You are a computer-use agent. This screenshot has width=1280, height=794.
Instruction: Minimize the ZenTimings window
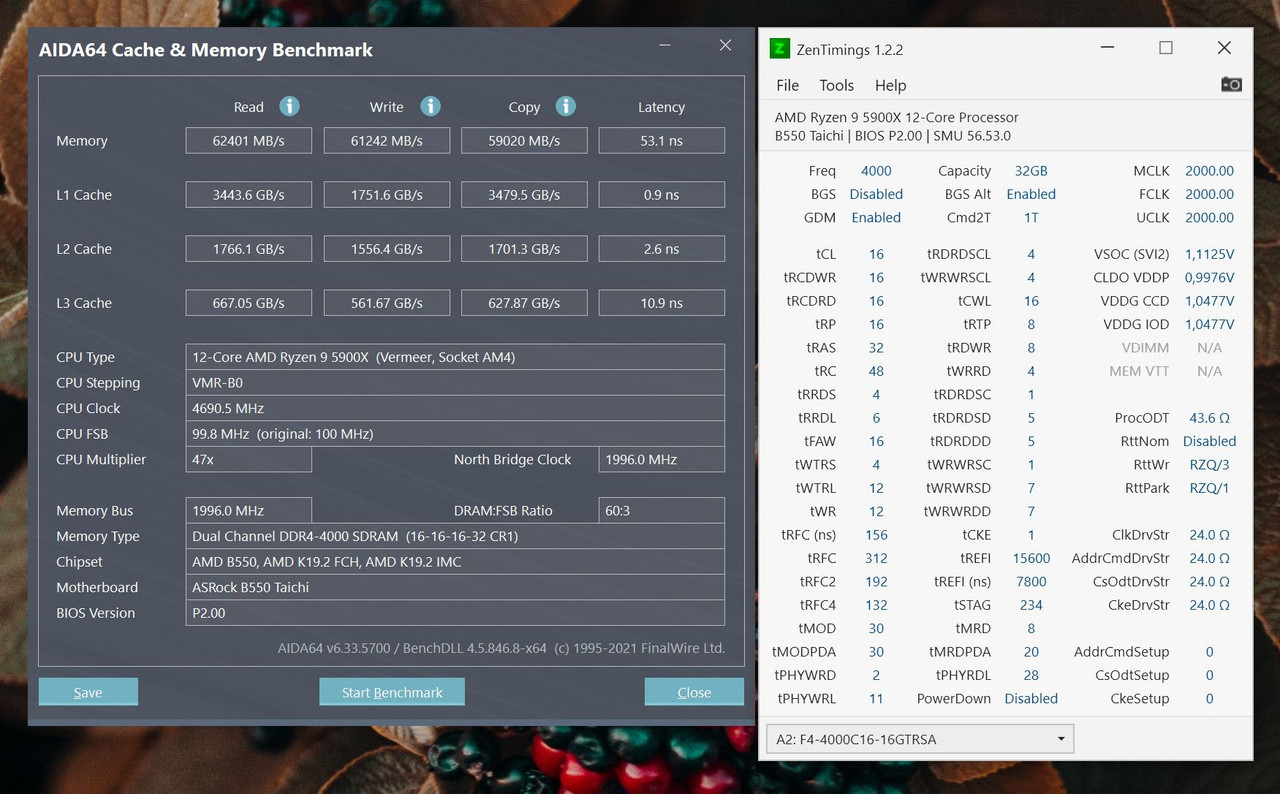(x=1107, y=48)
